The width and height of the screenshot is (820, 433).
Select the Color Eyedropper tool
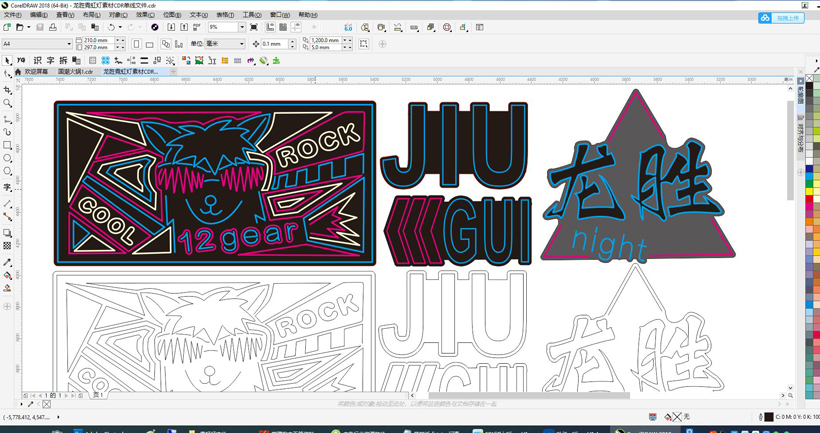[x=7, y=261]
